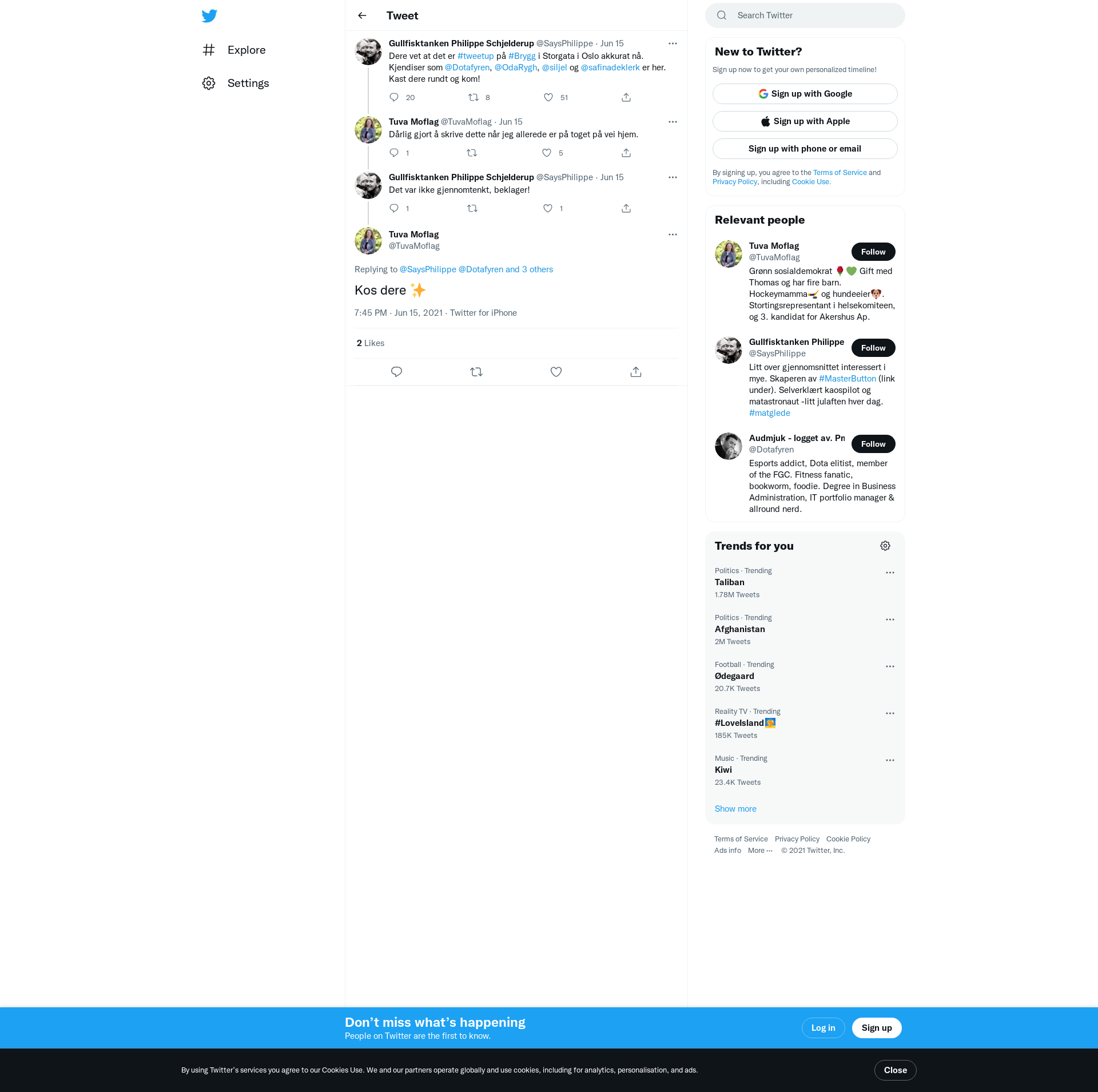Open more options on 'Det var ikke gjennomtenkt' tweet
The image size is (1098, 1092).
[673, 177]
